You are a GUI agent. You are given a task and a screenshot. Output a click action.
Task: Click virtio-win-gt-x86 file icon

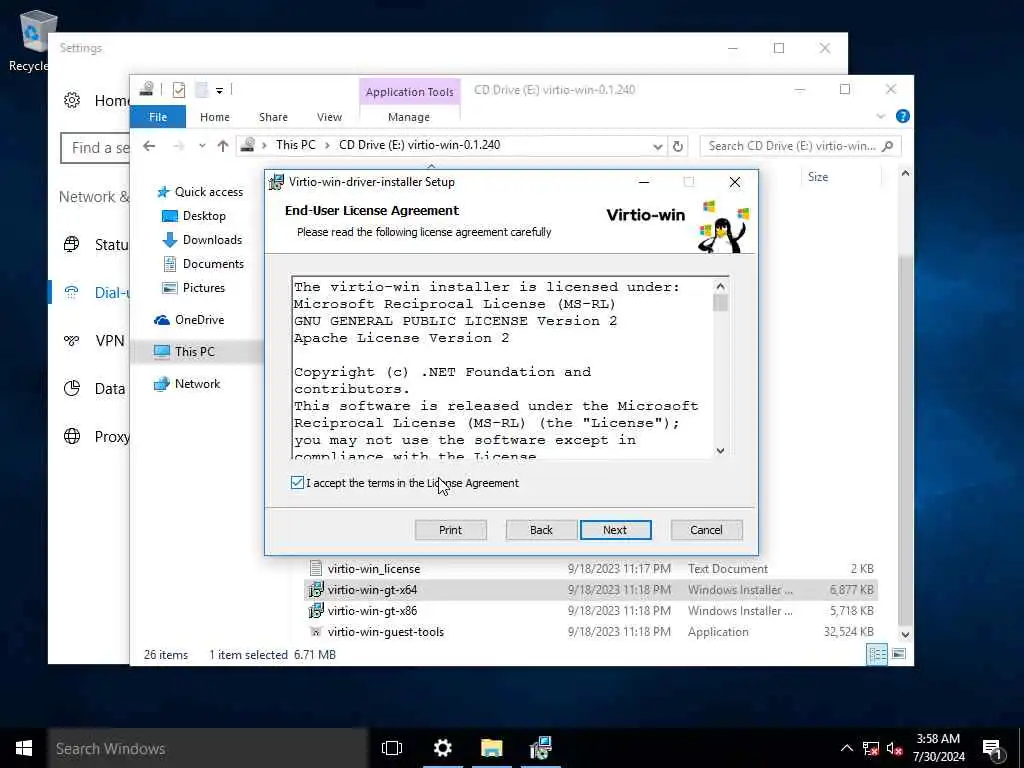315,611
